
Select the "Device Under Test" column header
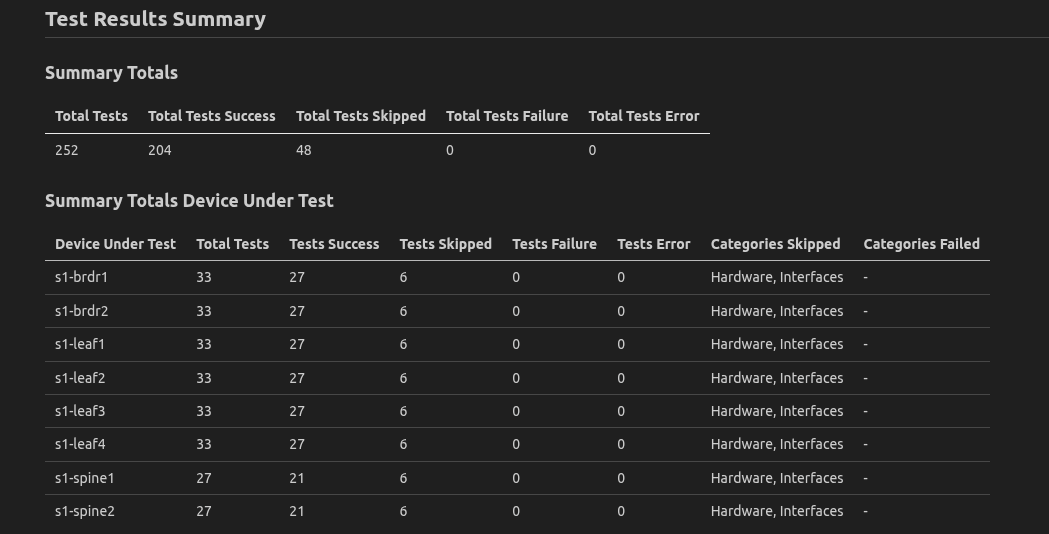(115, 244)
